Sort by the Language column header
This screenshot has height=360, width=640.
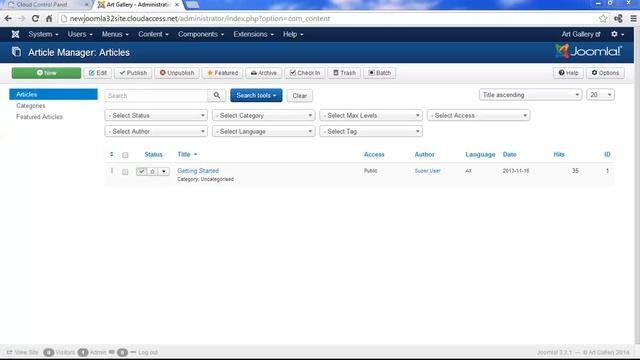pyautogui.click(x=480, y=154)
